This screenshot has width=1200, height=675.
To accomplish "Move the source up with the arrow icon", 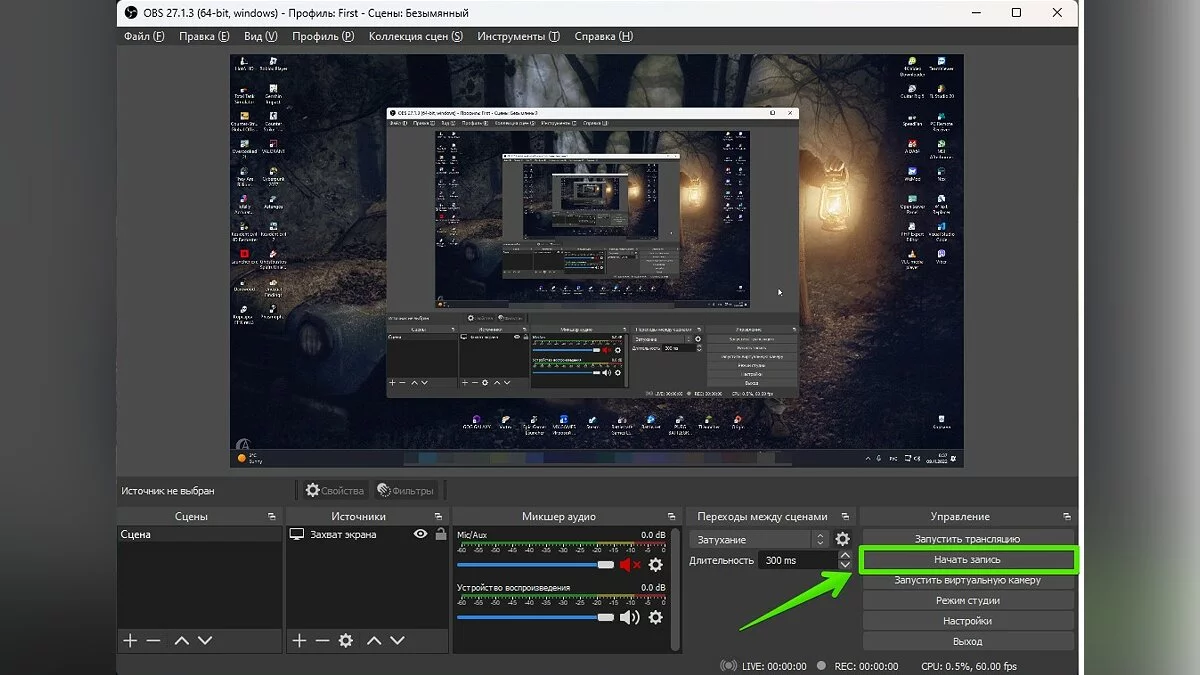I will point(374,640).
